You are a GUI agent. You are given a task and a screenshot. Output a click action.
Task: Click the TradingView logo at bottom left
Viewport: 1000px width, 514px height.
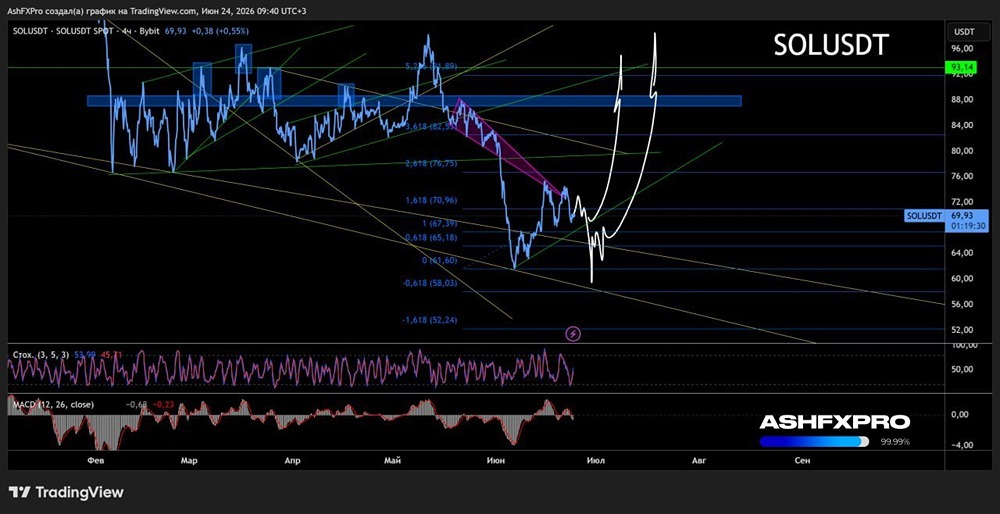tap(66, 492)
